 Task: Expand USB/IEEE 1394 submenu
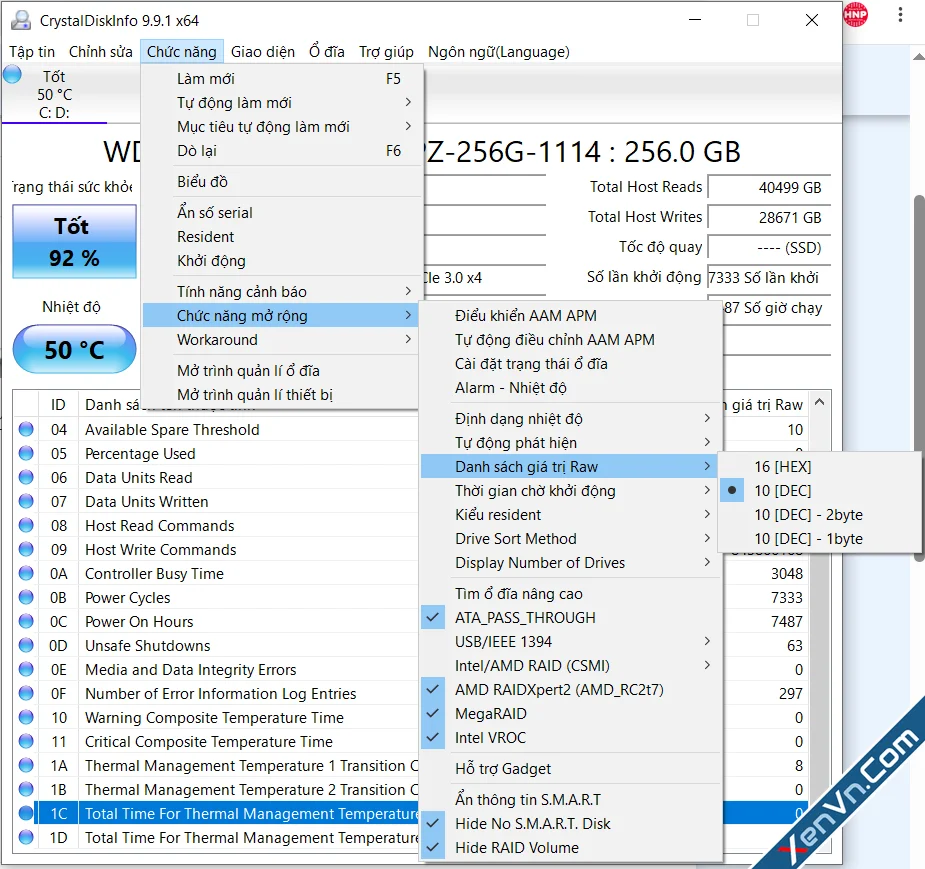[x=571, y=641]
